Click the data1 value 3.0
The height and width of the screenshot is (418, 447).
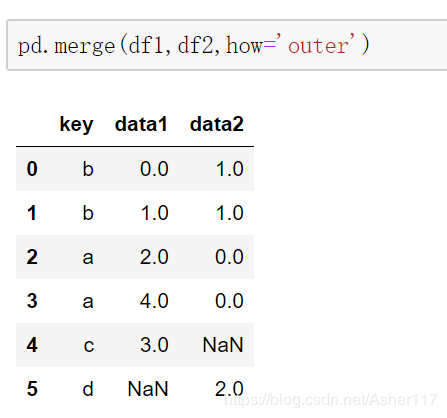(x=154, y=345)
